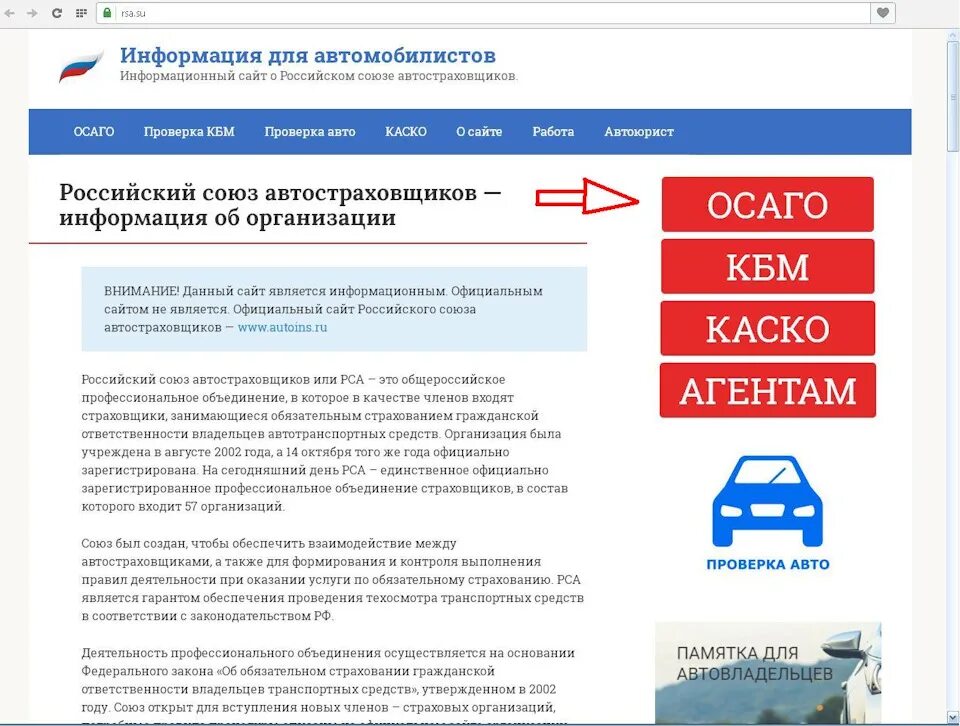
Task: Open the О сайте menu item
Action: click(x=479, y=132)
